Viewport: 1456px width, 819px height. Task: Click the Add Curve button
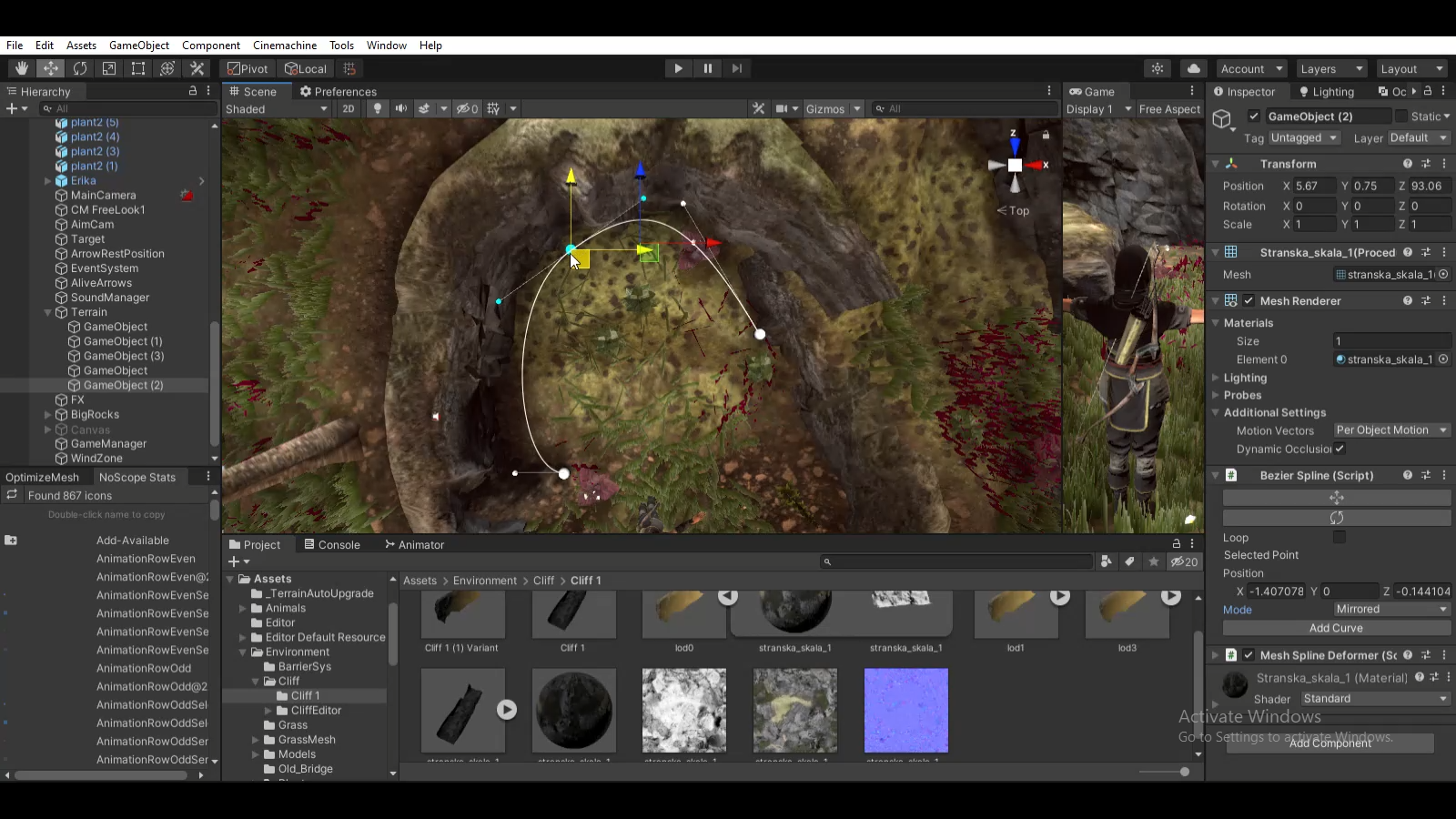(x=1336, y=627)
